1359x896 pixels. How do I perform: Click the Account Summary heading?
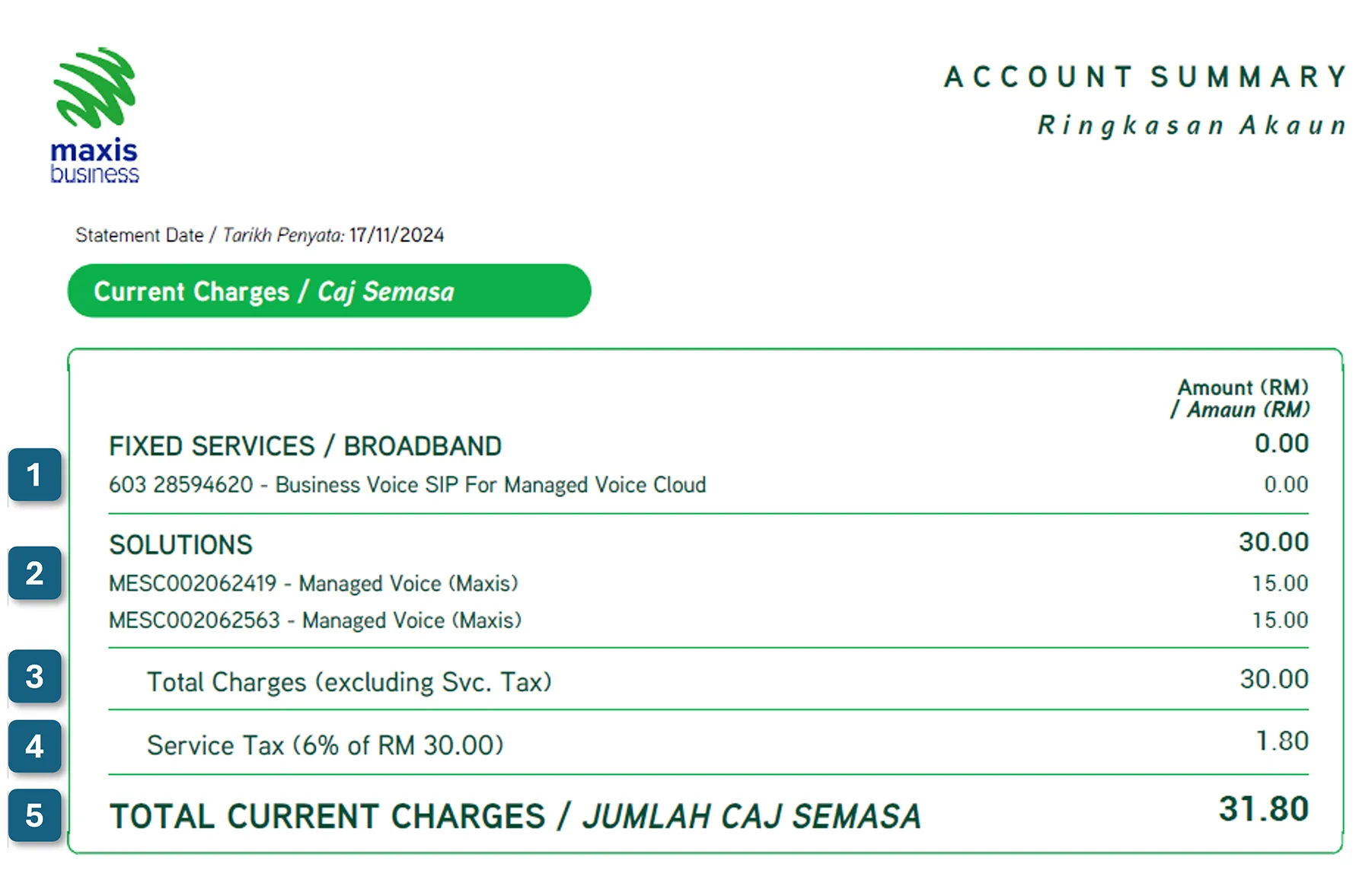click(x=1146, y=77)
